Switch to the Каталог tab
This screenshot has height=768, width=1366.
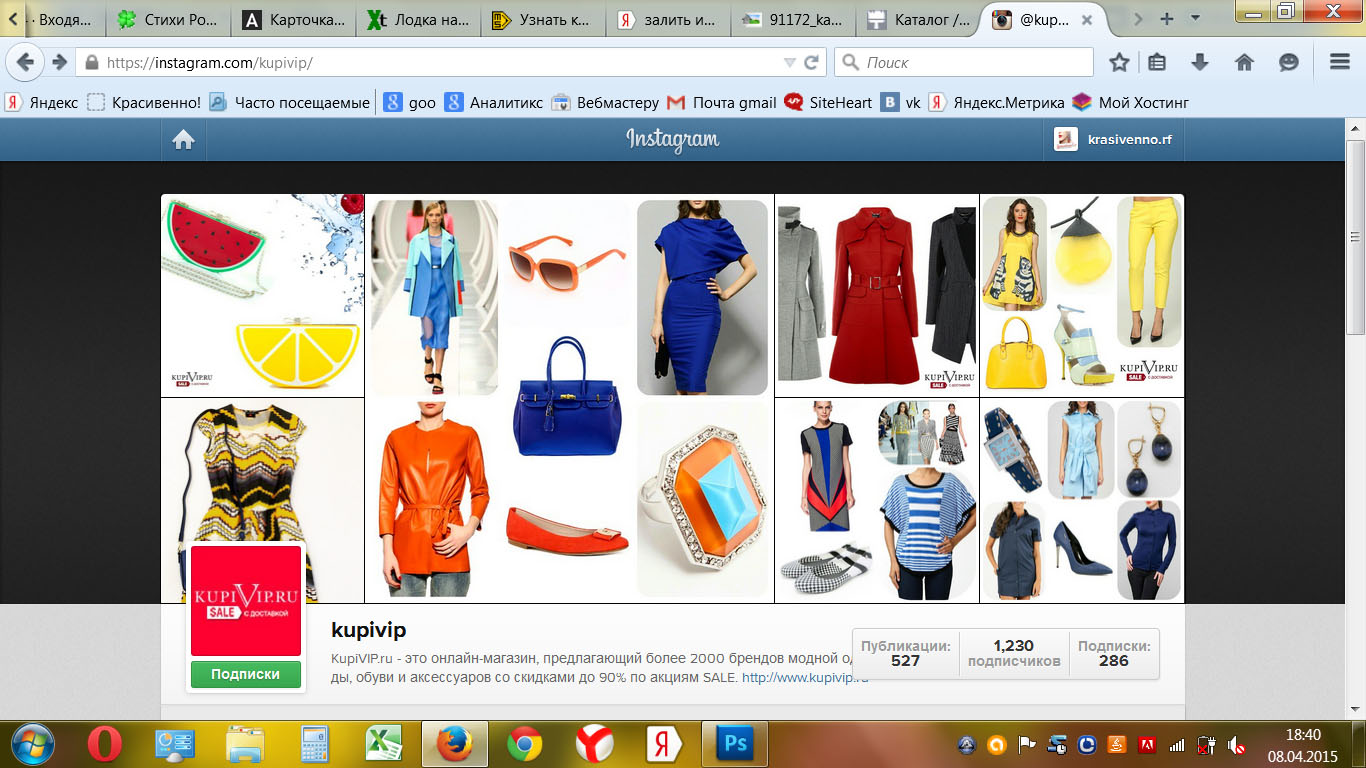[920, 19]
